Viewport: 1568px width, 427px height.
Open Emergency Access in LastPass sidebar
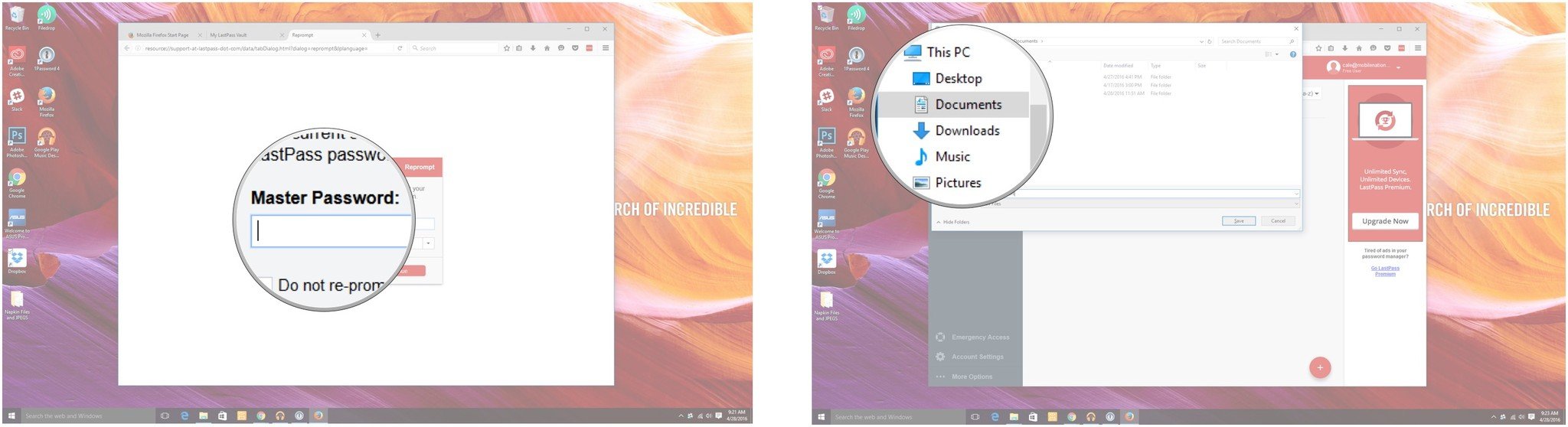973,337
